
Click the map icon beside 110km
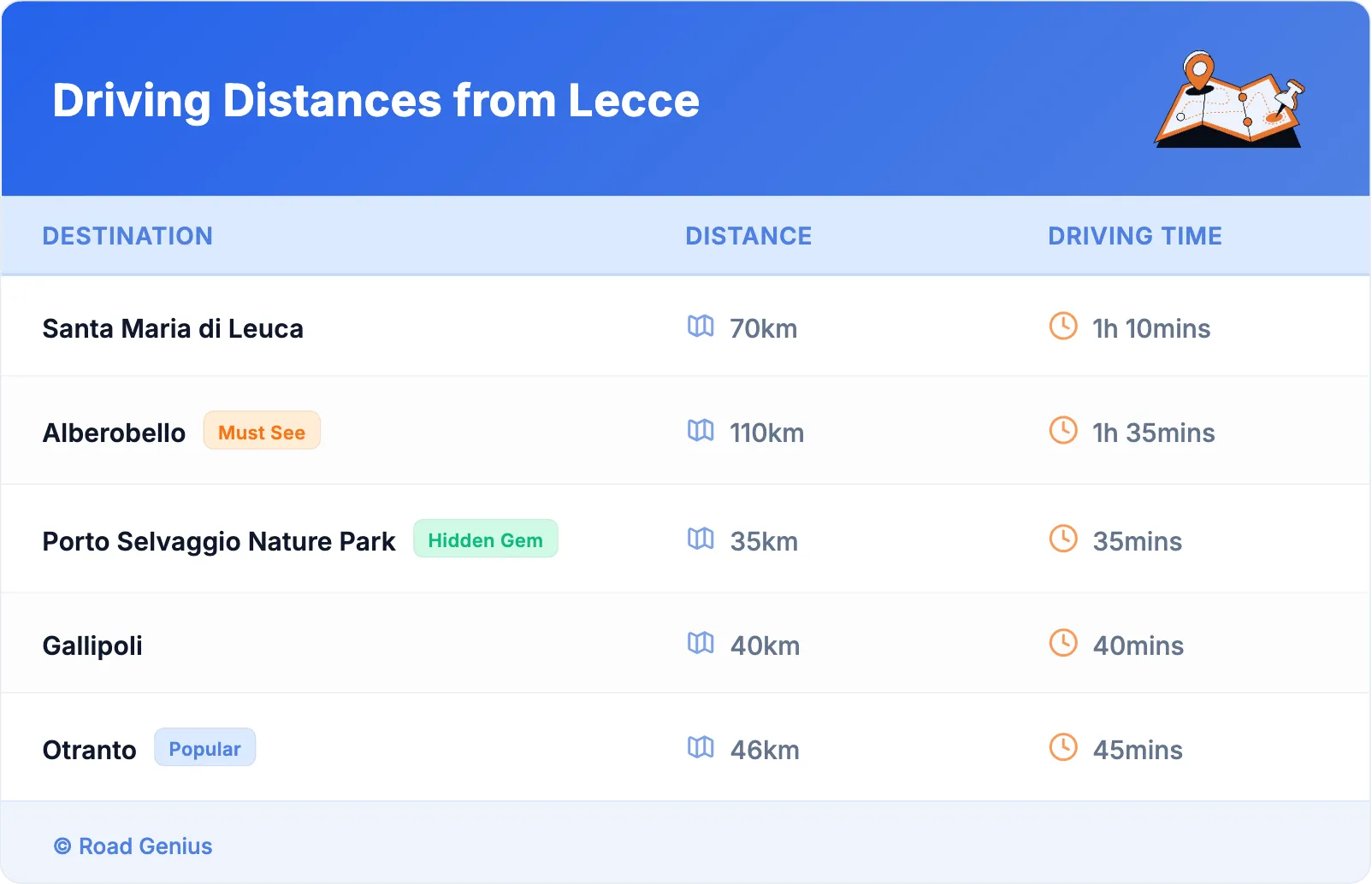coord(701,430)
